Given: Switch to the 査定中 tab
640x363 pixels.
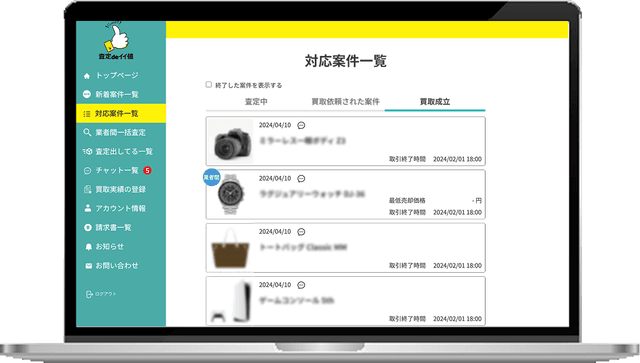Looking at the screenshot, I should click(256, 102).
